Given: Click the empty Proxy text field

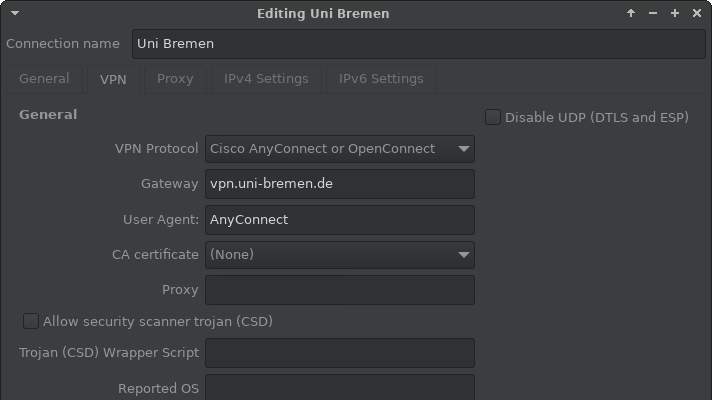Looking at the screenshot, I should (339, 290).
